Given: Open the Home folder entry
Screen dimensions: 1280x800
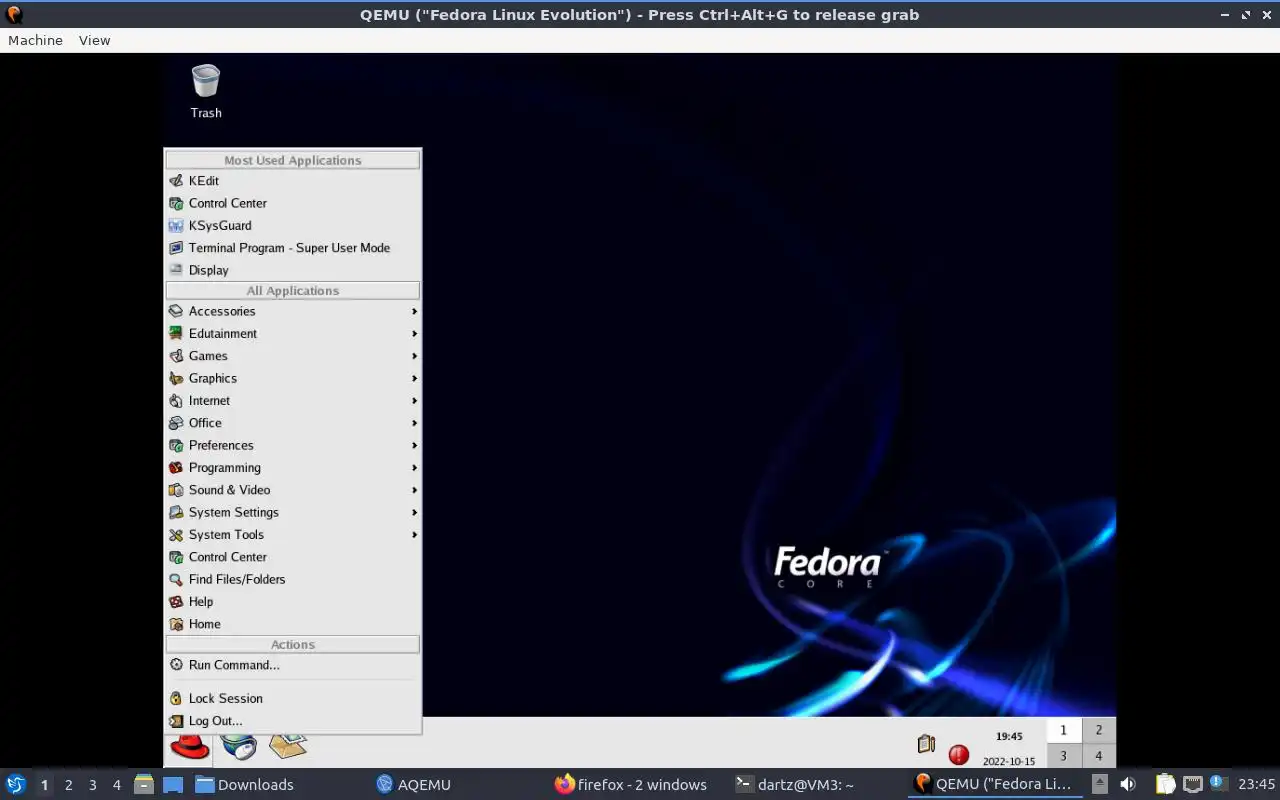Looking at the screenshot, I should (x=292, y=624).
